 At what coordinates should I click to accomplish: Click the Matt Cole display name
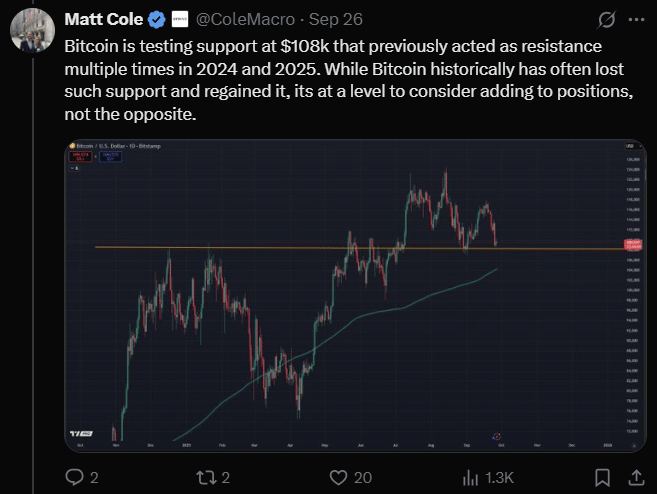coord(103,19)
